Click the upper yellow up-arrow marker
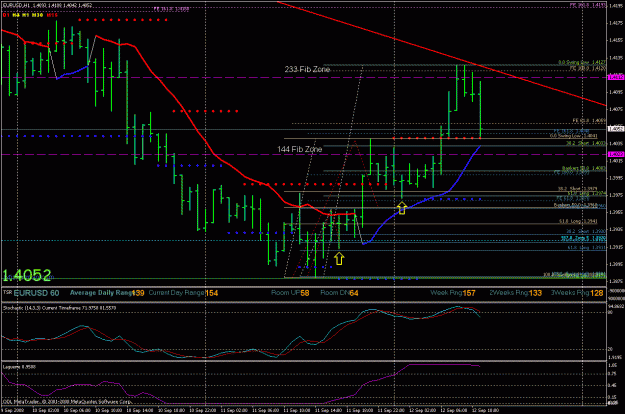The width and height of the screenshot is (625, 414). (401, 208)
